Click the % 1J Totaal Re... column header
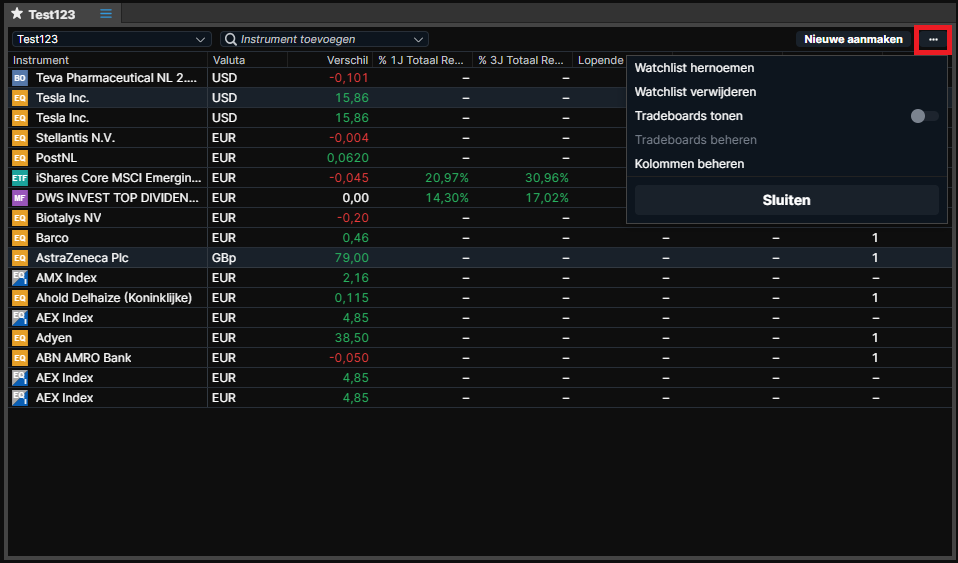The height and width of the screenshot is (563, 958). pos(422,60)
